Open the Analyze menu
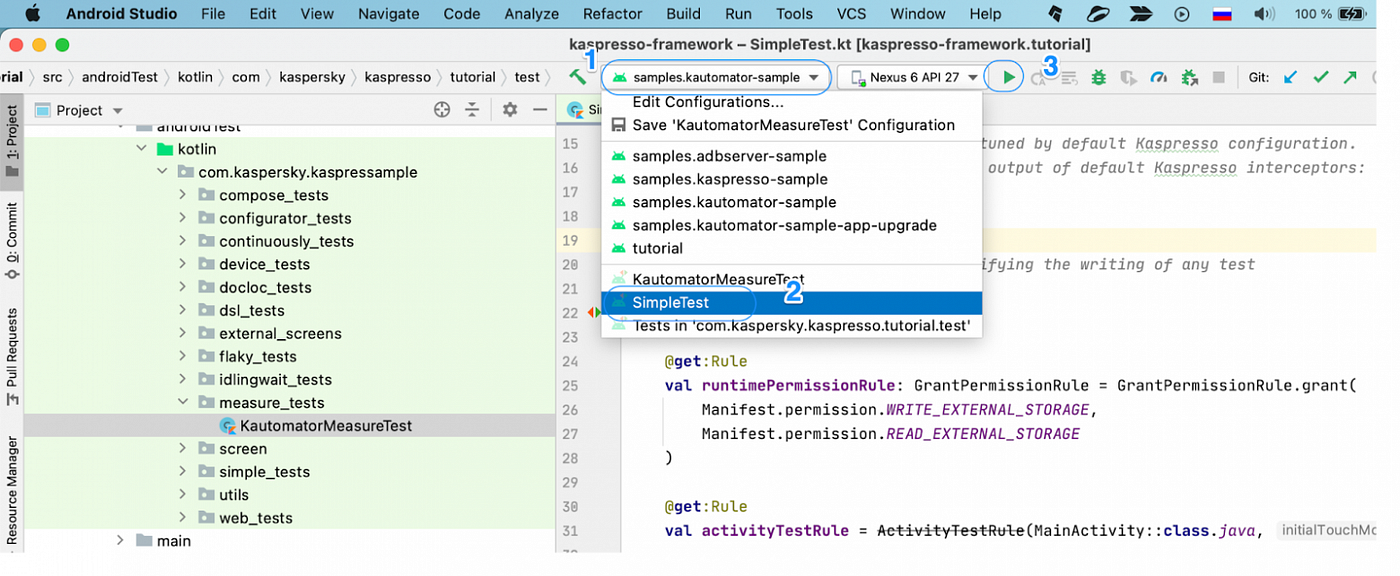 coord(531,14)
